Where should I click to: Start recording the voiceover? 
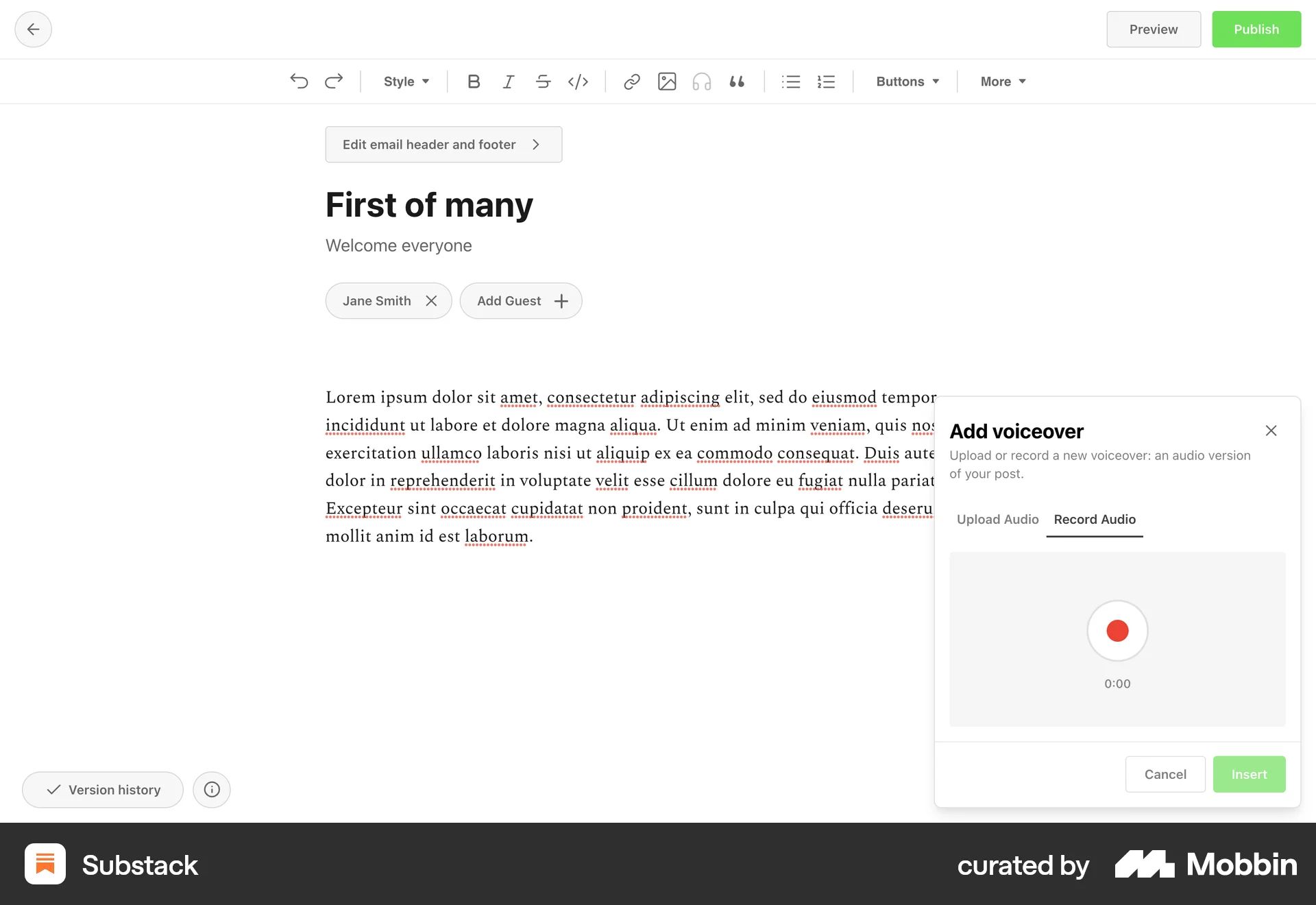click(x=1117, y=631)
